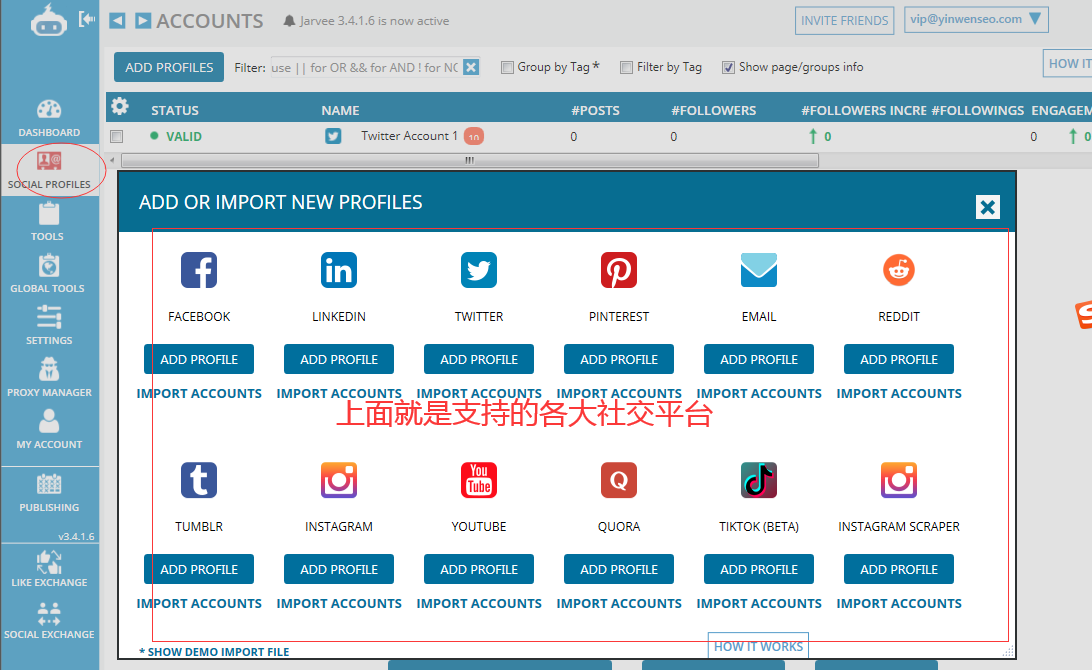Select the Facebook platform icon
Image resolution: width=1092 pixels, height=670 pixels.
pos(198,270)
